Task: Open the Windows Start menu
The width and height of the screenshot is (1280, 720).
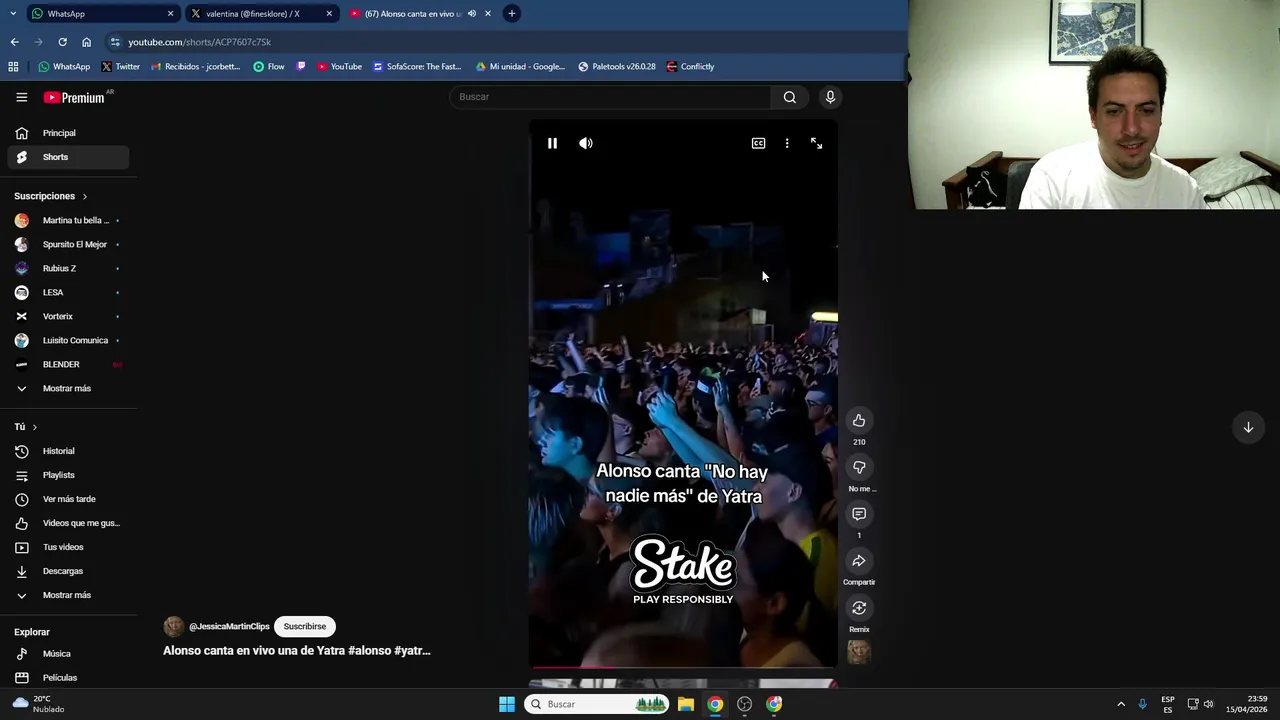Action: 507,704
